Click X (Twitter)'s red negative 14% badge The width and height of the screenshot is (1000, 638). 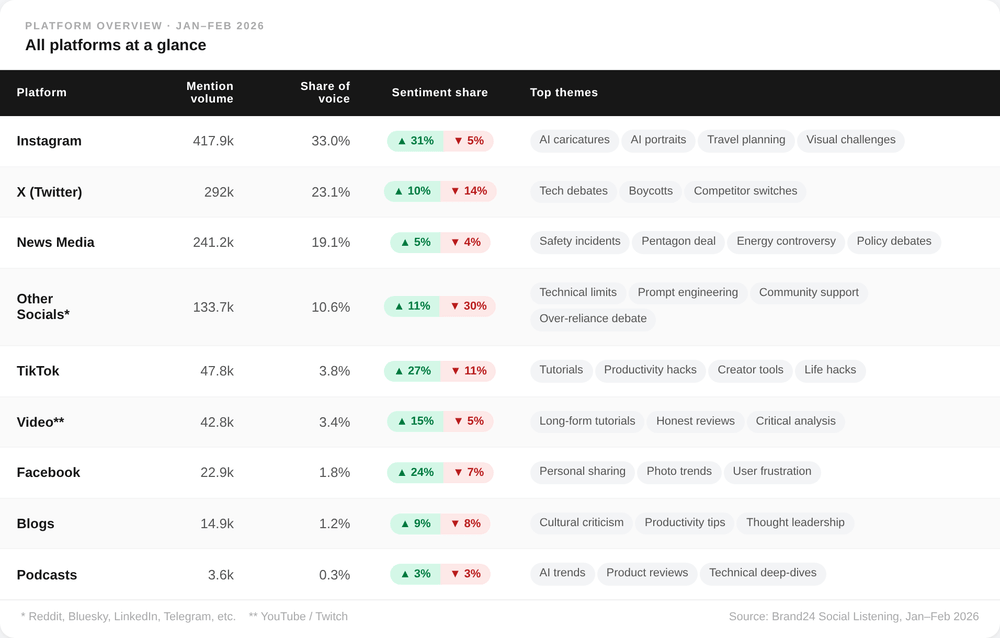tap(468, 191)
